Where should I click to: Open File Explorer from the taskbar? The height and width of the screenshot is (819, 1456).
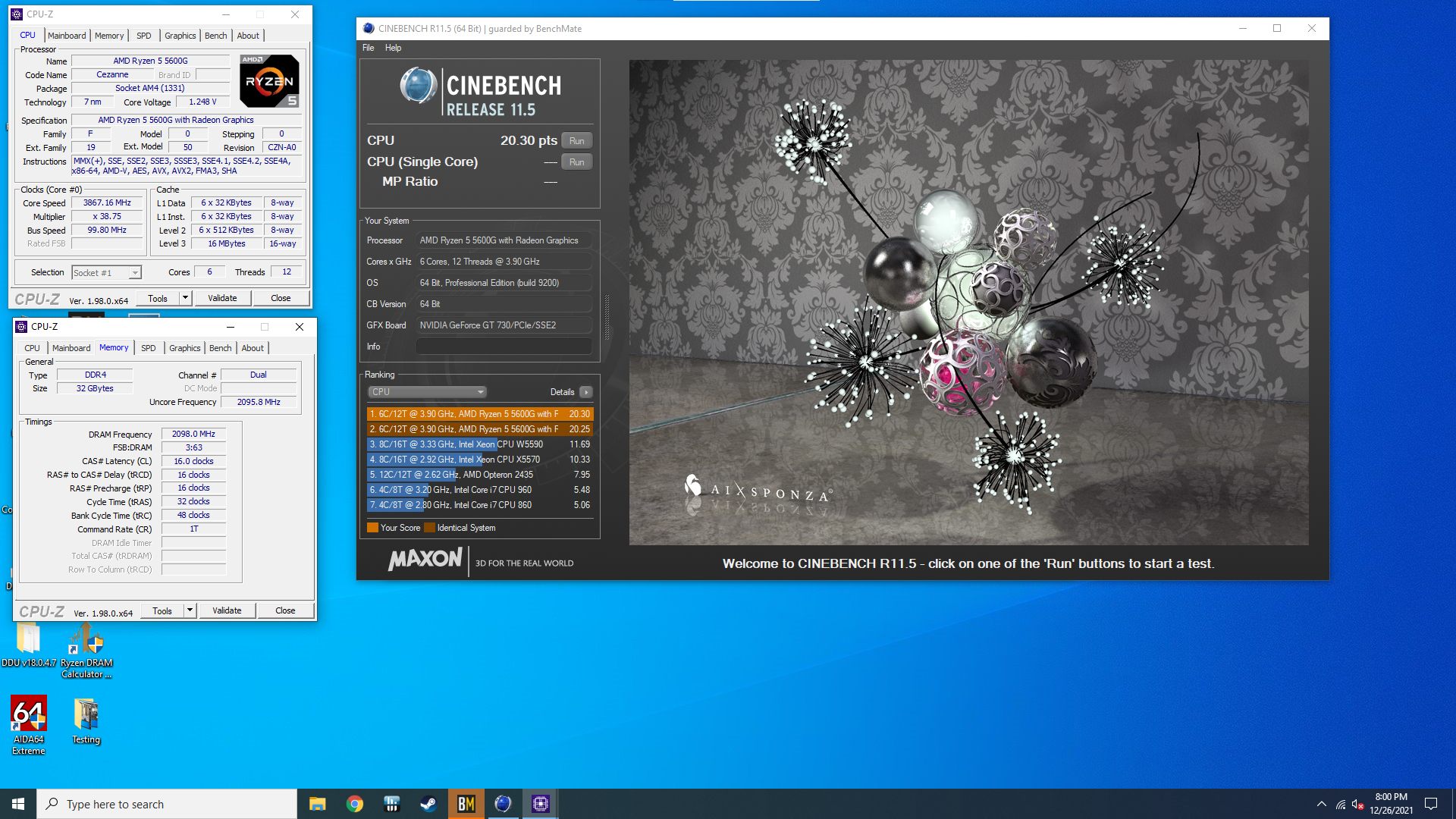click(x=317, y=804)
